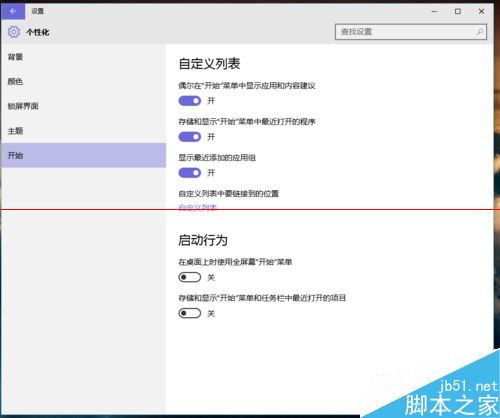Click the search magnifier icon
The width and height of the screenshot is (500, 418).
pos(480,32)
